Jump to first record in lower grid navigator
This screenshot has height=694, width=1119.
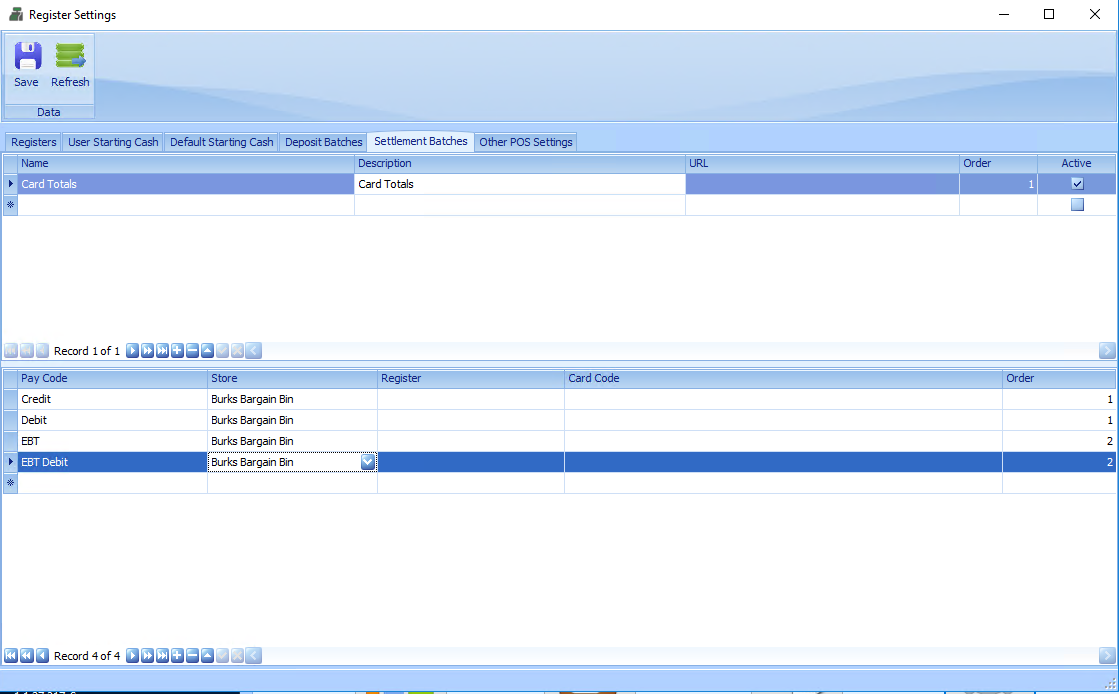click(x=11, y=656)
